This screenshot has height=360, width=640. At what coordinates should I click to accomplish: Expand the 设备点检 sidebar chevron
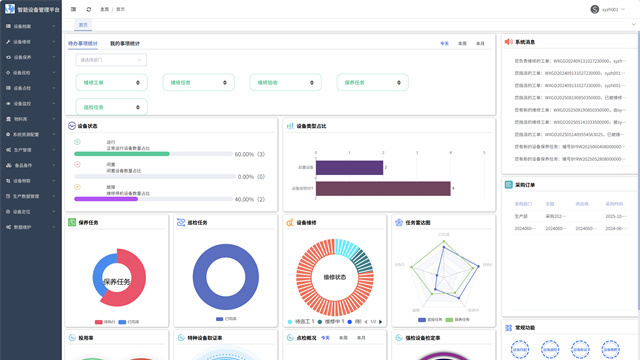pyautogui.click(x=53, y=88)
